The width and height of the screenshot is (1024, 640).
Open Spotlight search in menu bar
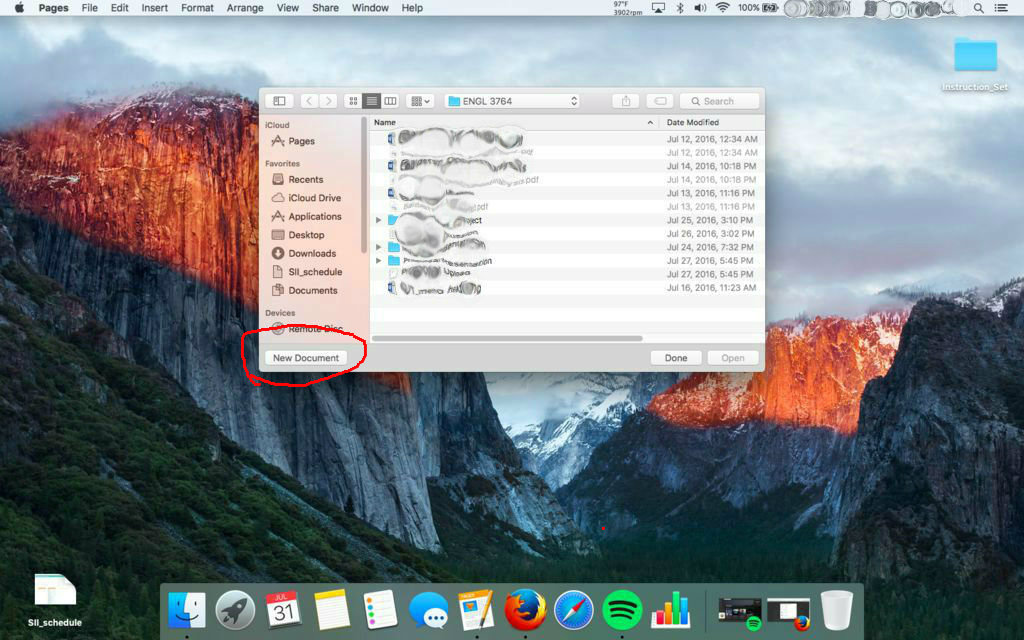pyautogui.click(x=978, y=8)
